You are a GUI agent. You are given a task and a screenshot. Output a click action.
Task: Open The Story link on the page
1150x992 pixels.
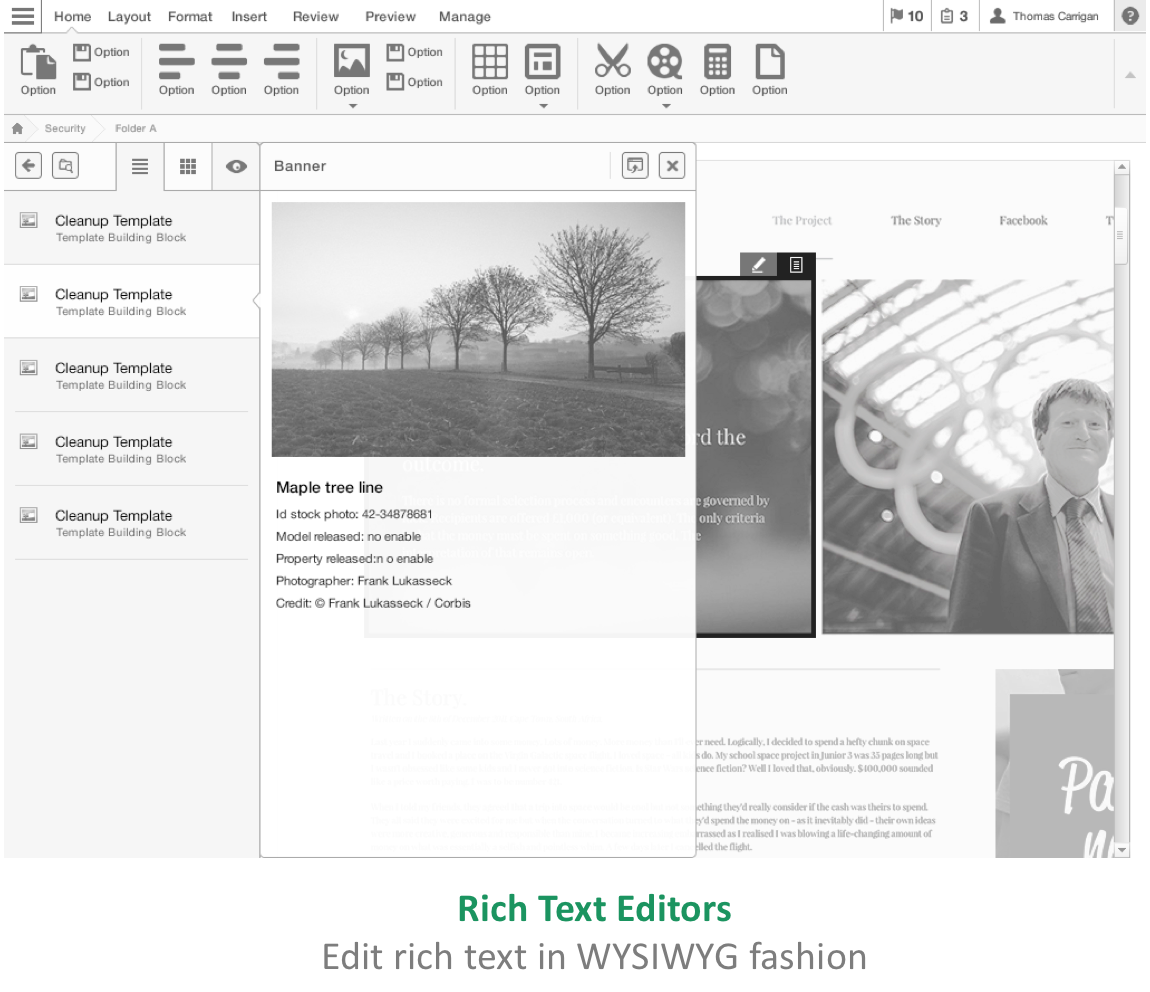point(915,220)
